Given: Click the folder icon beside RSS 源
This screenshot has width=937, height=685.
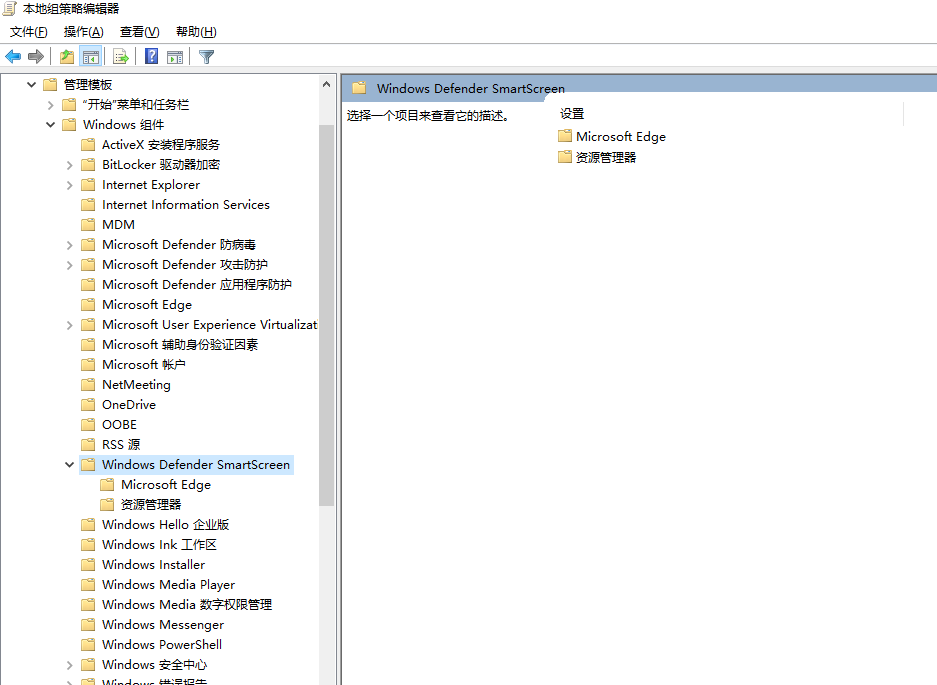Looking at the screenshot, I should tap(88, 445).
